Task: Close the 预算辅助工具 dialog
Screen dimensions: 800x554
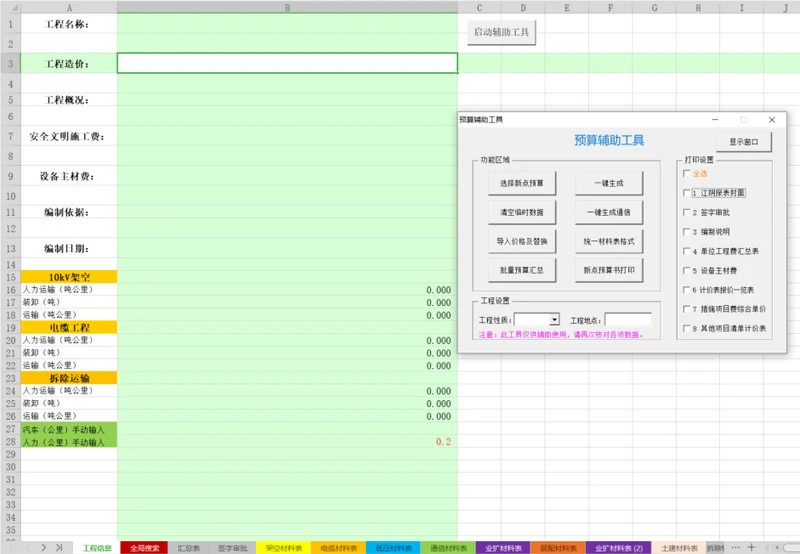Action: point(772,119)
